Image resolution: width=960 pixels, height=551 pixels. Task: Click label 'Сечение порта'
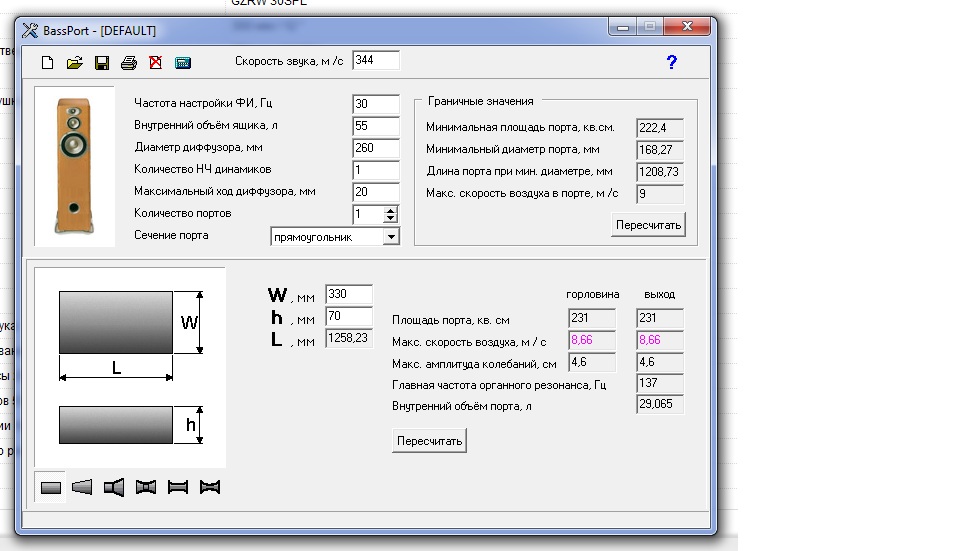pyautogui.click(x=171, y=235)
